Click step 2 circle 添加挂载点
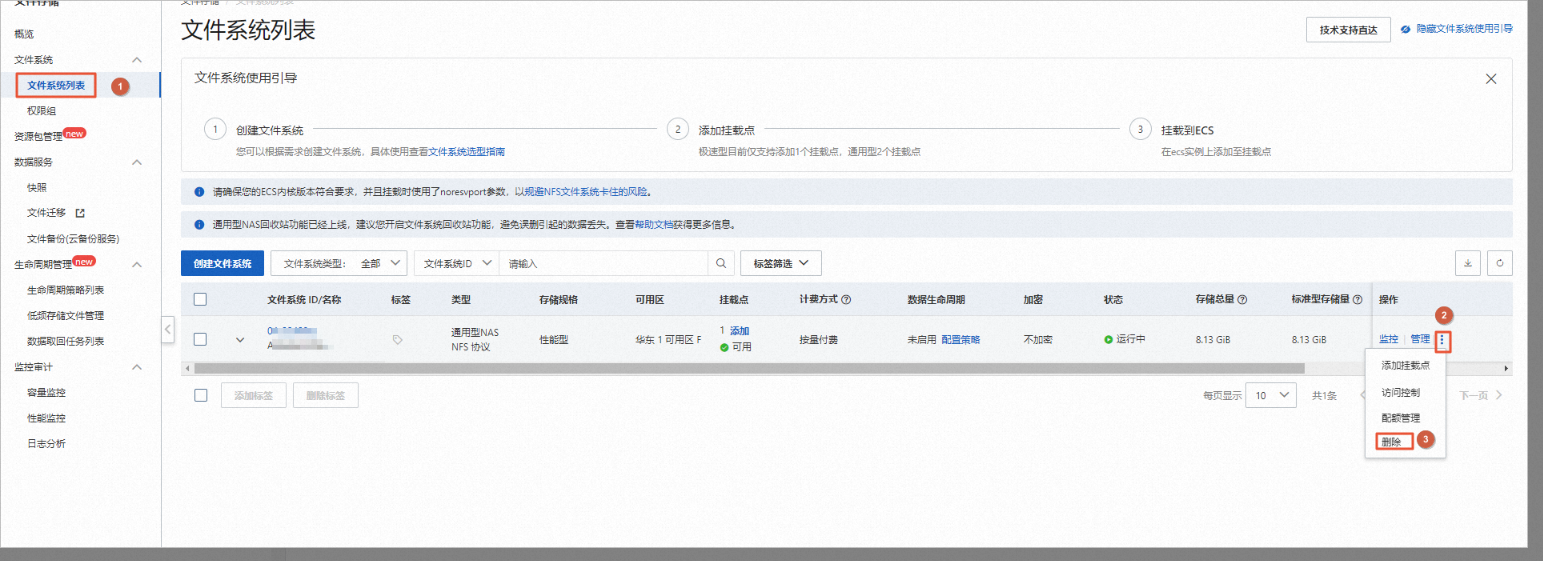This screenshot has width=1543, height=561. 677,130
